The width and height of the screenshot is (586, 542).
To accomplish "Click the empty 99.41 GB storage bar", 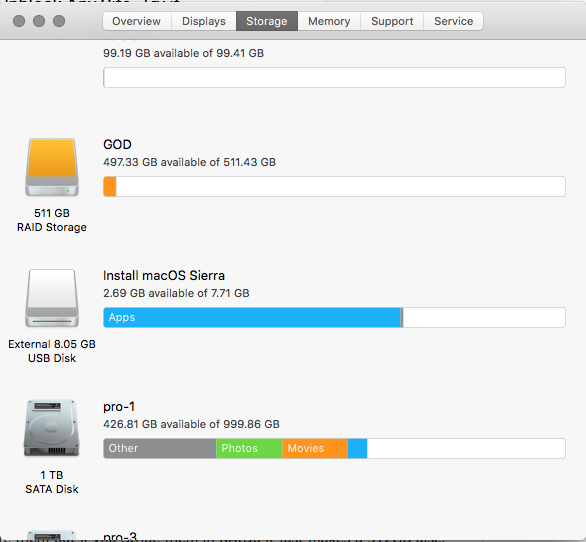I will point(334,77).
